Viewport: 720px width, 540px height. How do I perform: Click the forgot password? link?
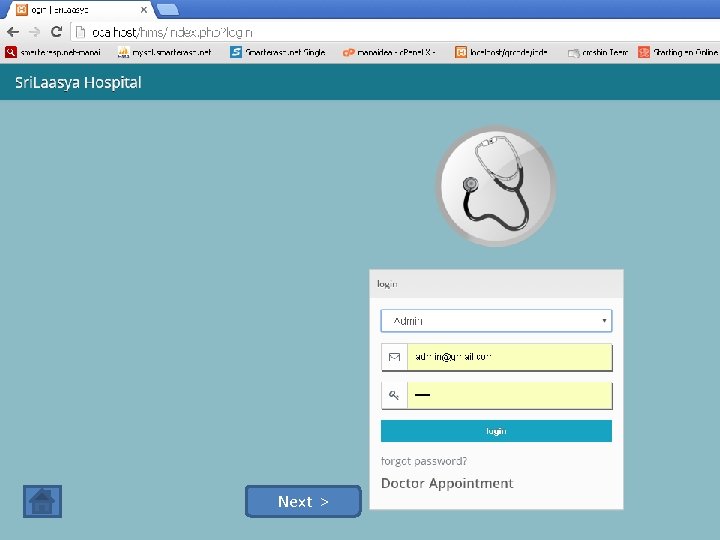424,461
